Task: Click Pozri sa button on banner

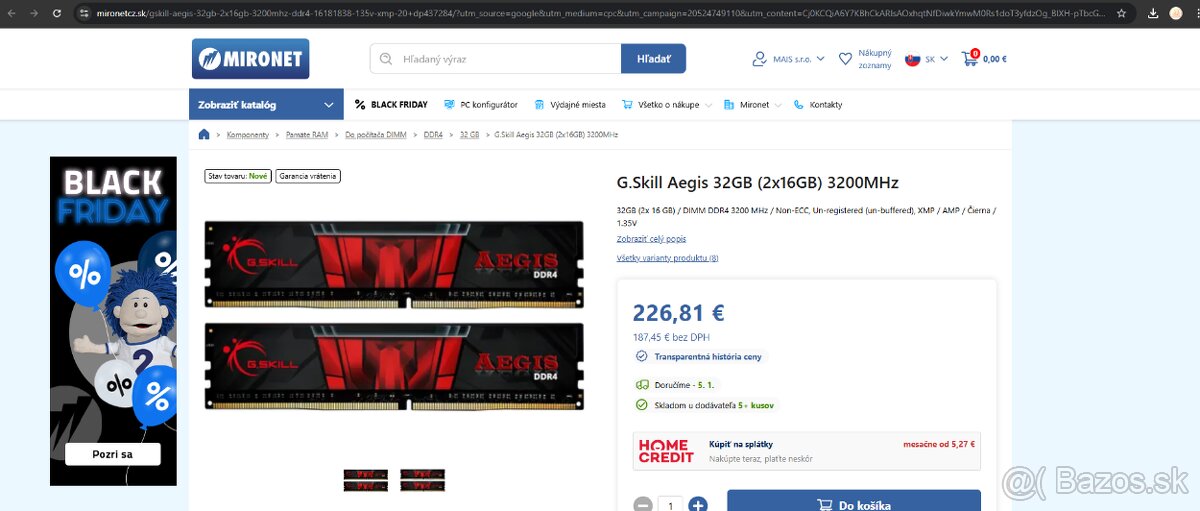Action: point(112,454)
